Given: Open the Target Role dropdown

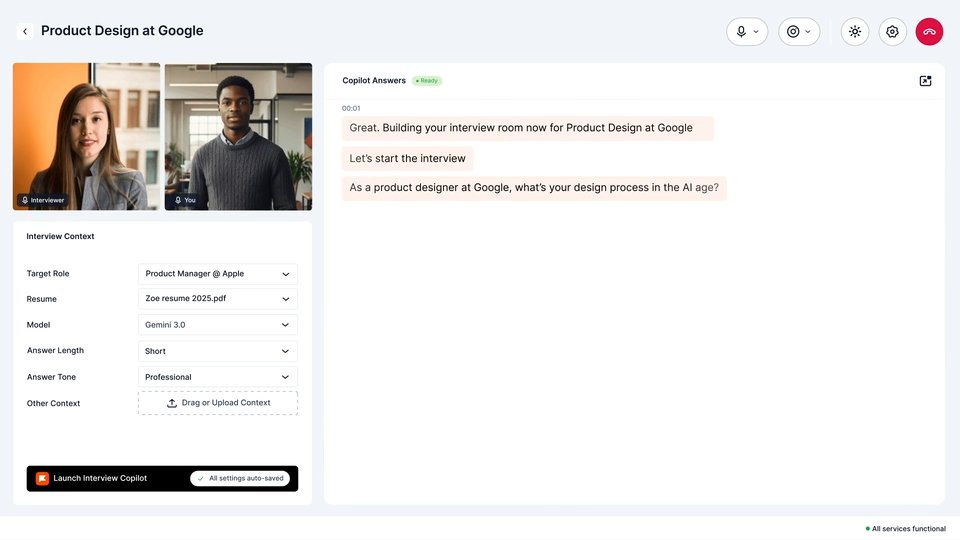Looking at the screenshot, I should 218,274.
